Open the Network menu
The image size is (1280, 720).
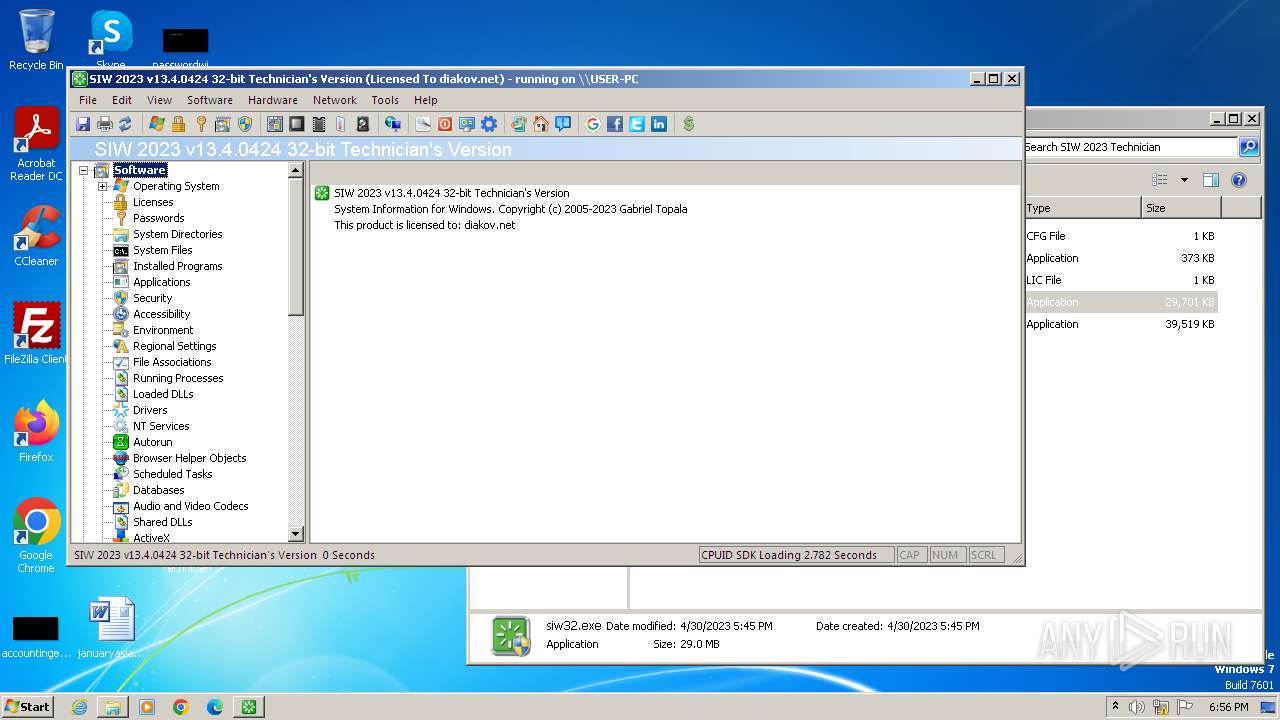[335, 100]
